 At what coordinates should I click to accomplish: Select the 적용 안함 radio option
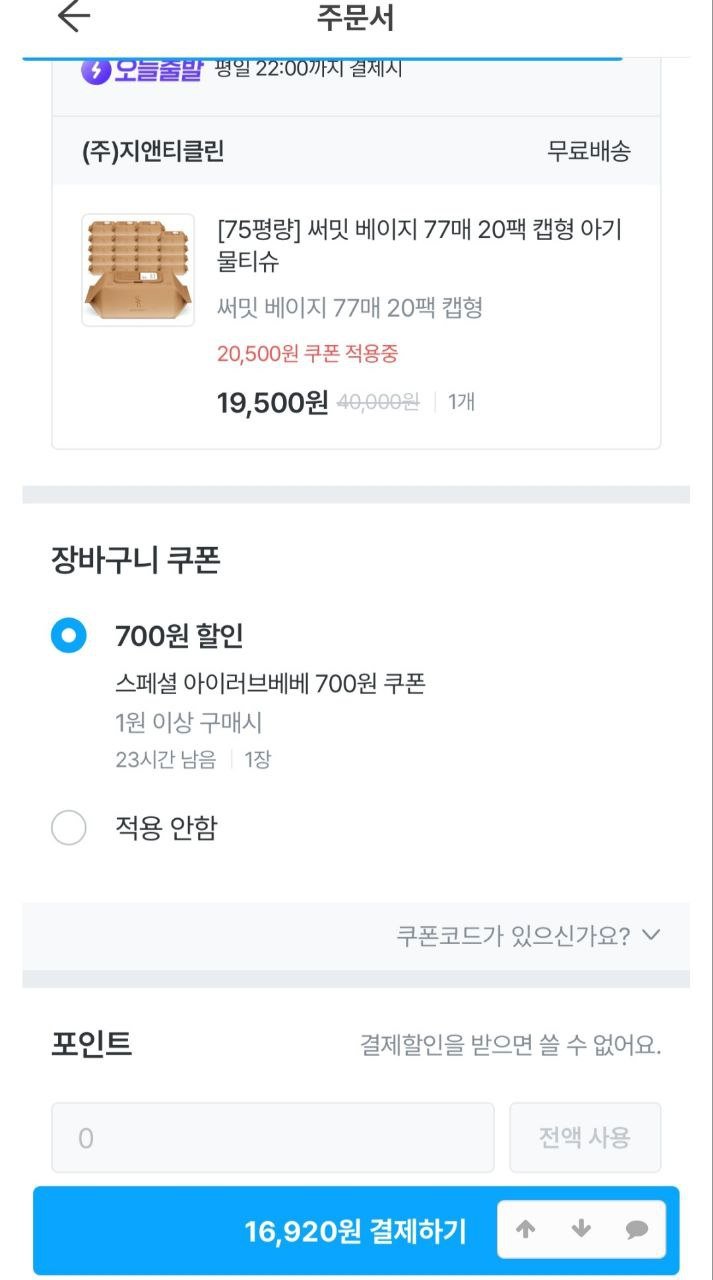point(69,828)
